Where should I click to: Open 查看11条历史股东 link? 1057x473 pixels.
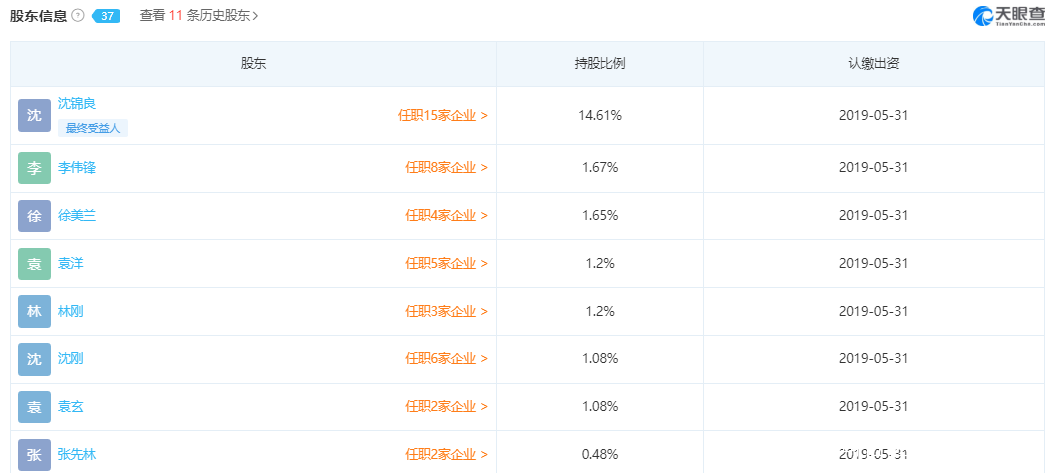(199, 16)
